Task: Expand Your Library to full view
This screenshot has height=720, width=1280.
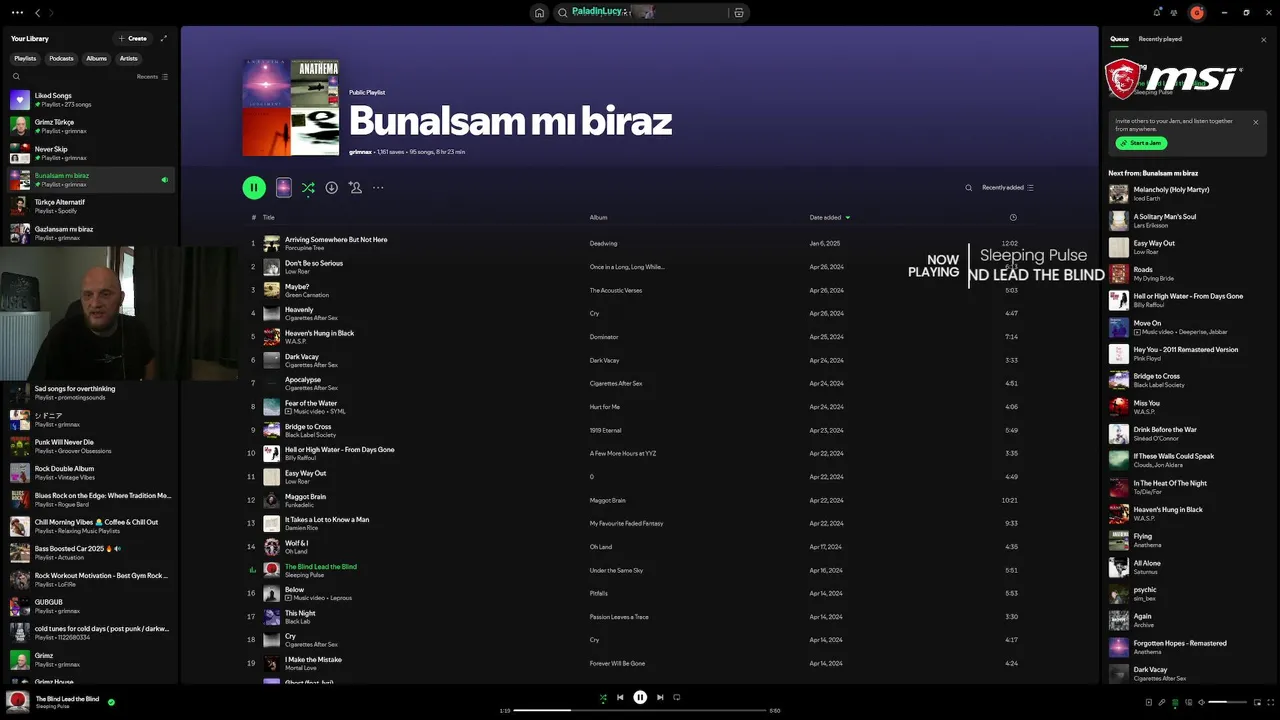Action: (x=164, y=38)
